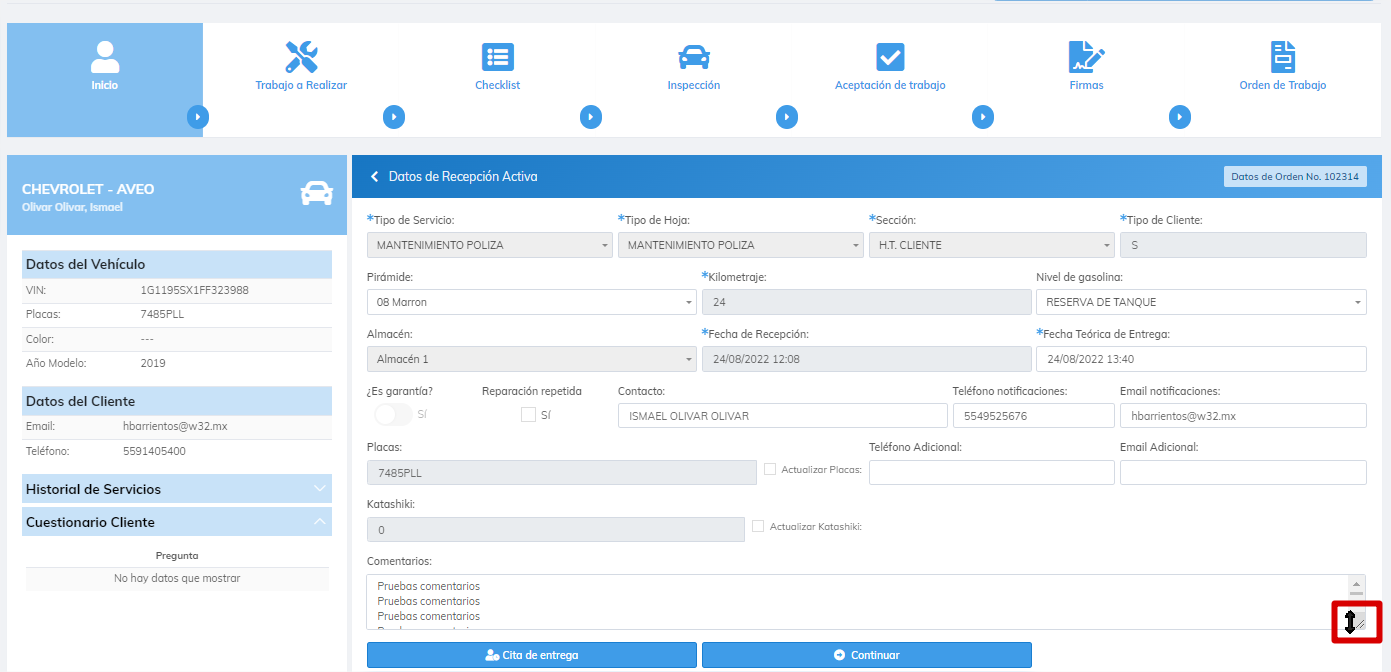Click the Checklist list icon

[x=497, y=57]
